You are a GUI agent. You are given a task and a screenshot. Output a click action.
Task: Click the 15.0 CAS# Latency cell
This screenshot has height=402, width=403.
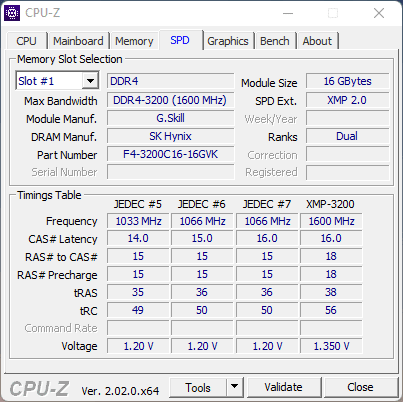(x=202, y=238)
